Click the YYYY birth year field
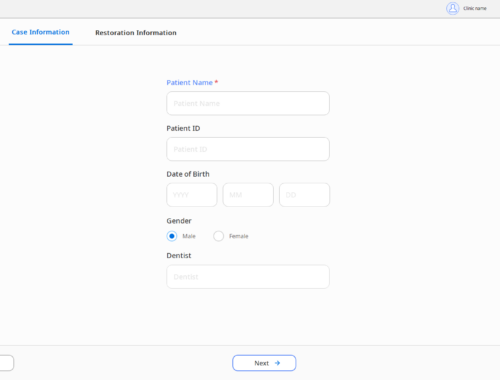The height and width of the screenshot is (380, 500). (192, 195)
